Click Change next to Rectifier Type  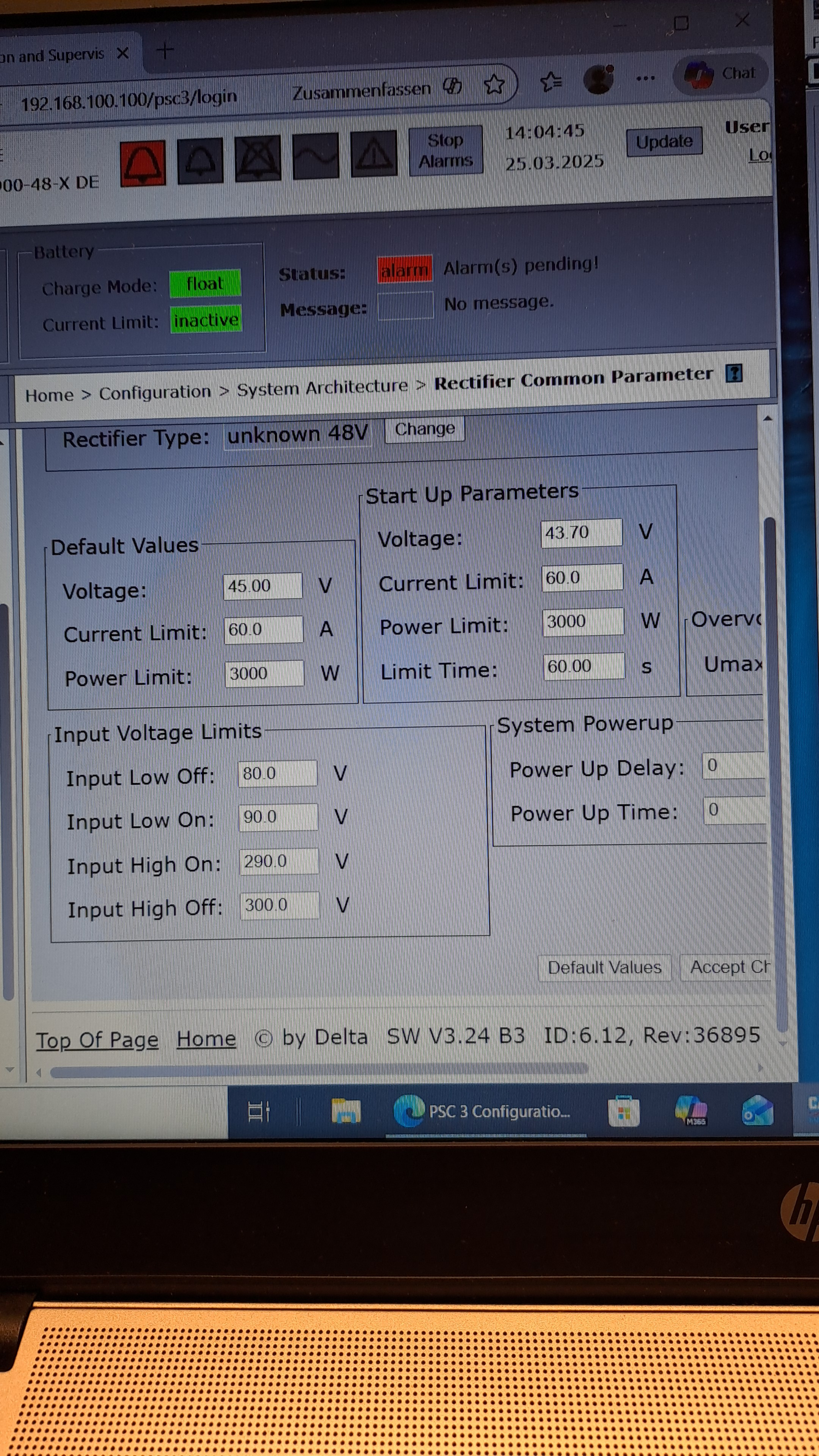click(x=424, y=429)
